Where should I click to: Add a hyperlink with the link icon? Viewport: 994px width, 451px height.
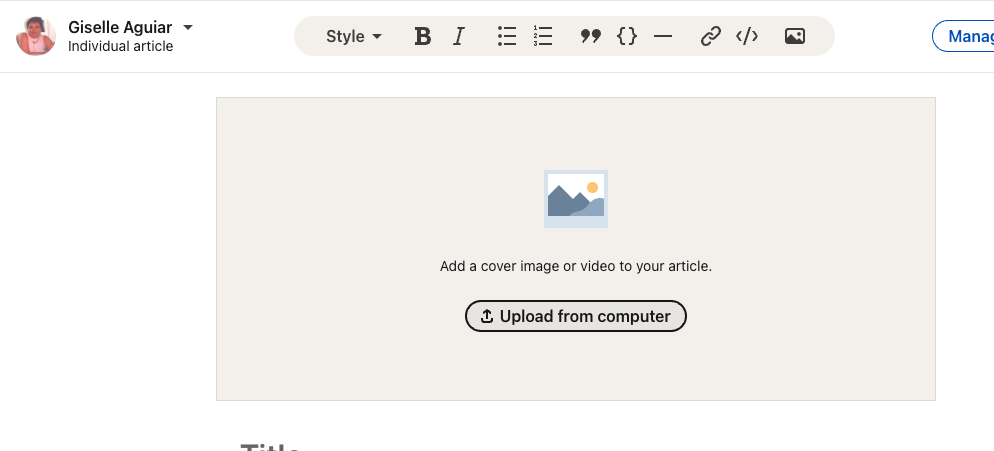click(711, 37)
